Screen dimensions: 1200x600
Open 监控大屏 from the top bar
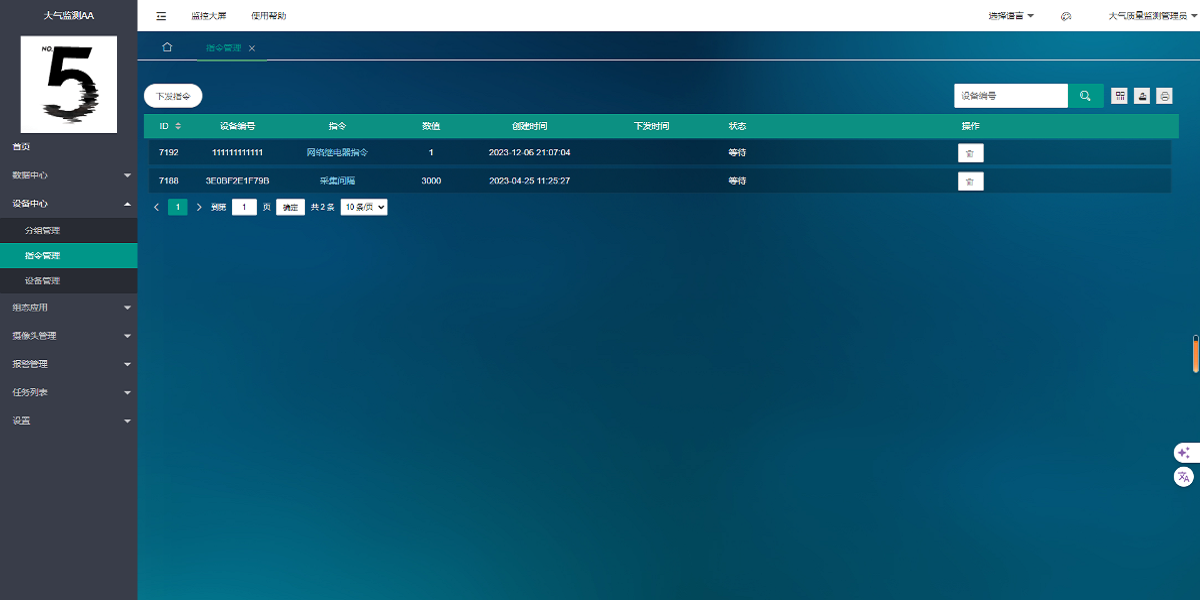[209, 16]
